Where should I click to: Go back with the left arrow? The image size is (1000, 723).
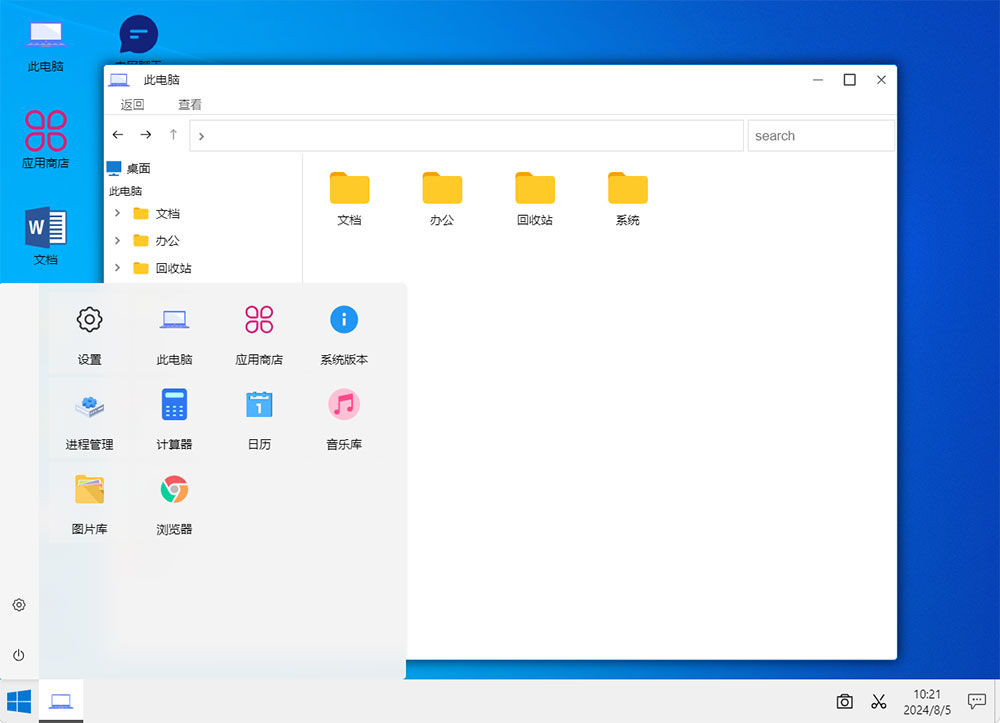[118, 135]
